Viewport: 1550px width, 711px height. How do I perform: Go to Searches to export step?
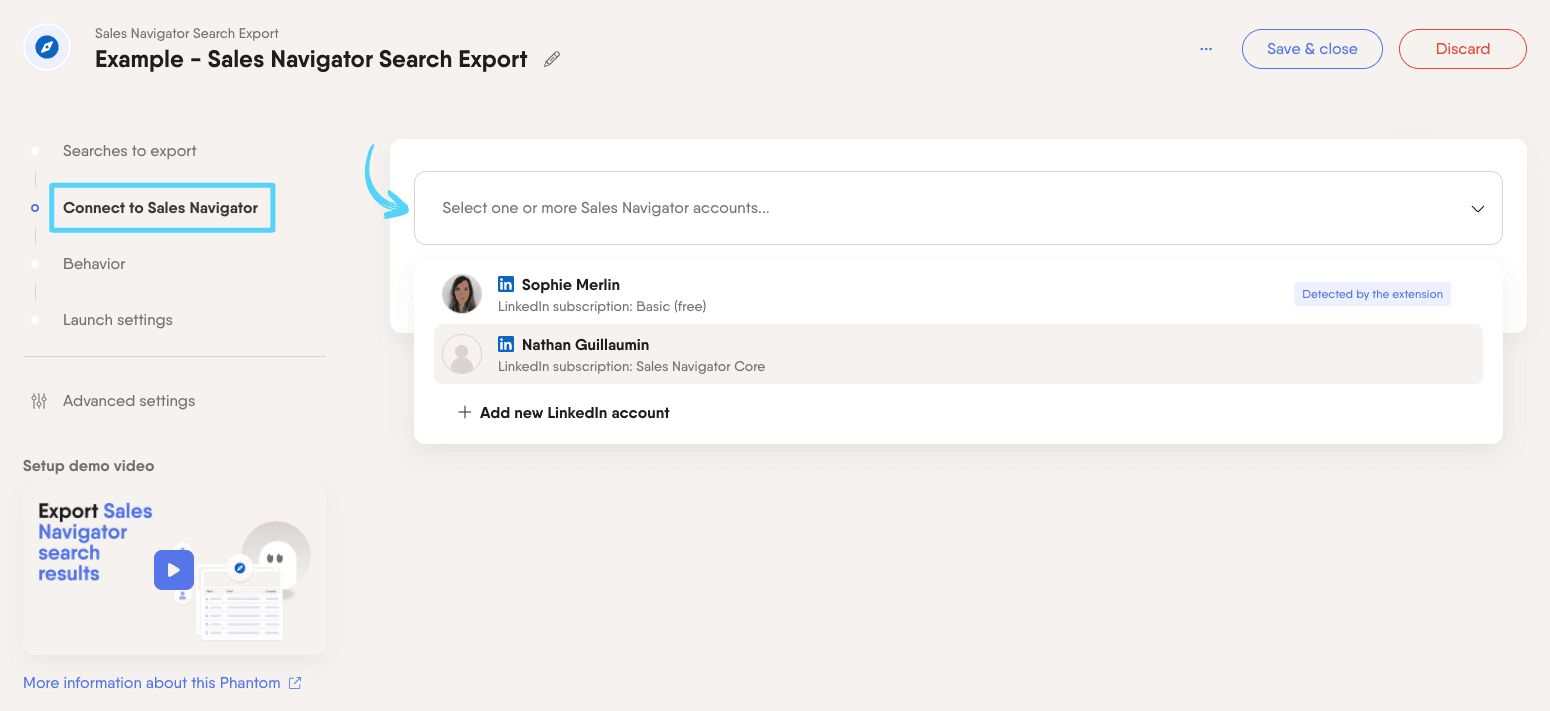pyautogui.click(x=130, y=151)
